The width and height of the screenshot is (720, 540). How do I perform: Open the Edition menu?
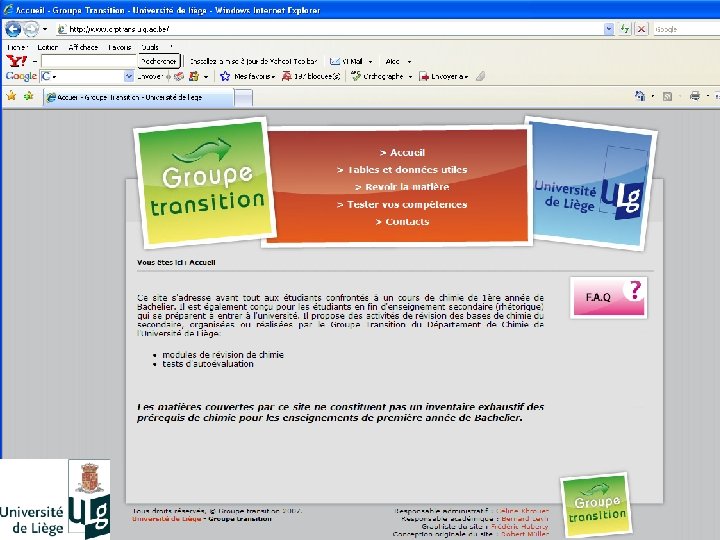click(47, 47)
